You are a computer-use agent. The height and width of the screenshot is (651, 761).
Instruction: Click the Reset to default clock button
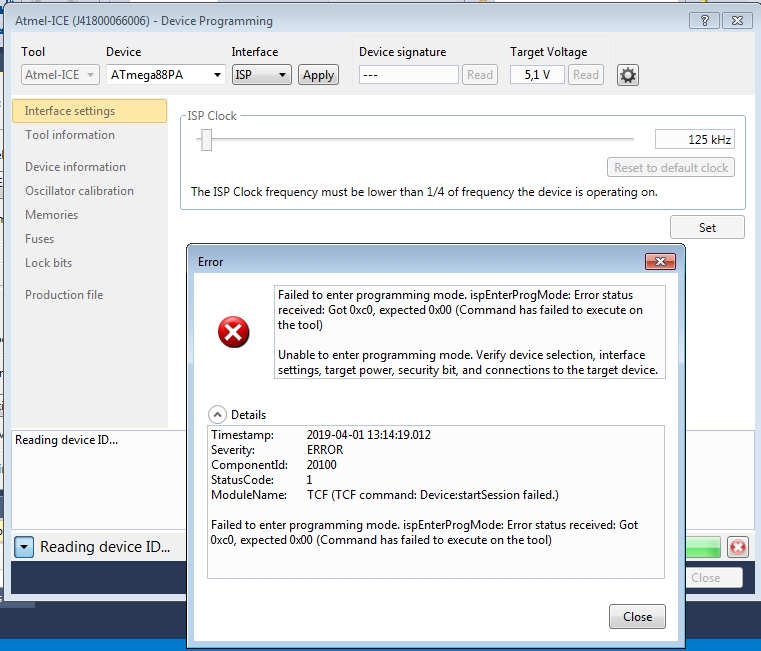click(x=671, y=167)
